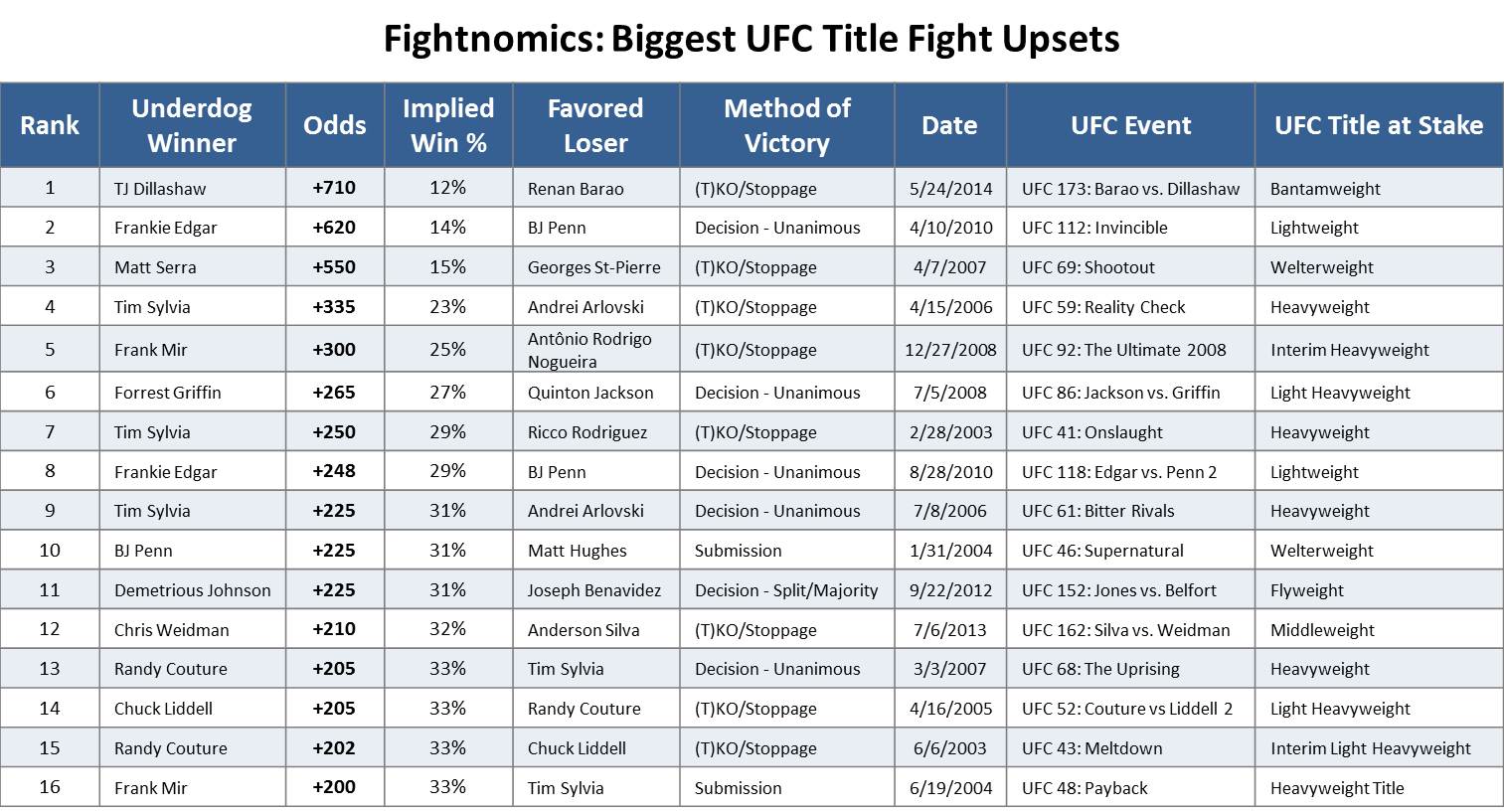This screenshot has height=812, width=1504.
Task: Click the Anderson Silva cell
Action: coord(584,630)
